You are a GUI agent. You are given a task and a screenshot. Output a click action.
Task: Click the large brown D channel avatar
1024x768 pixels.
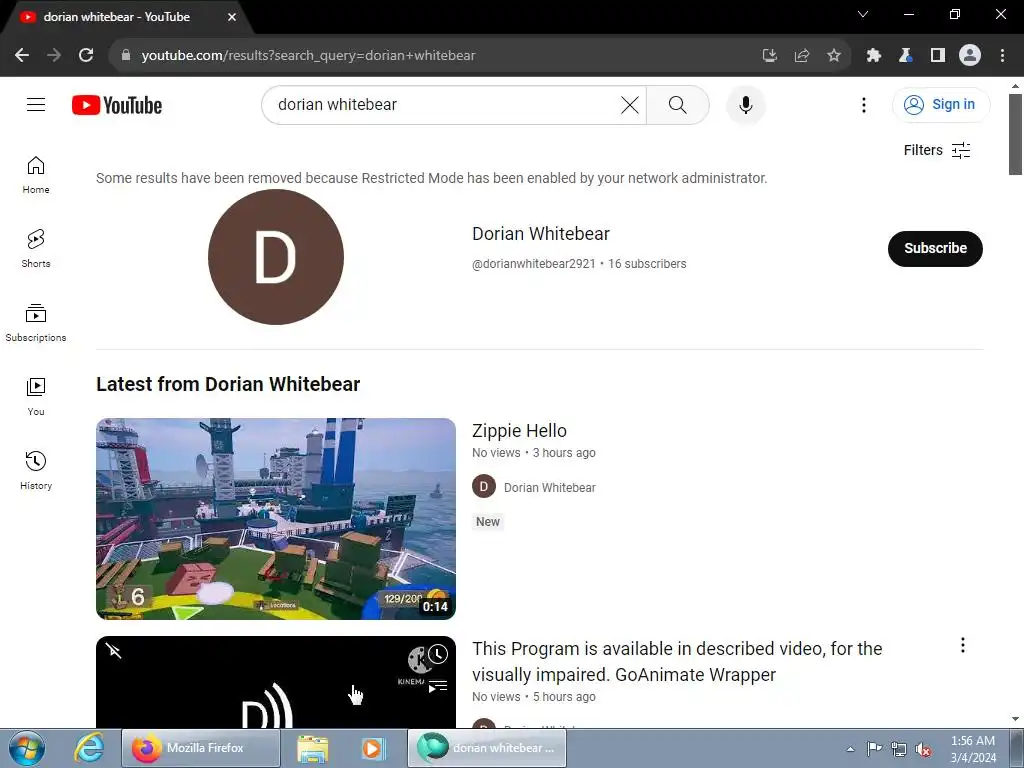pyautogui.click(x=276, y=257)
